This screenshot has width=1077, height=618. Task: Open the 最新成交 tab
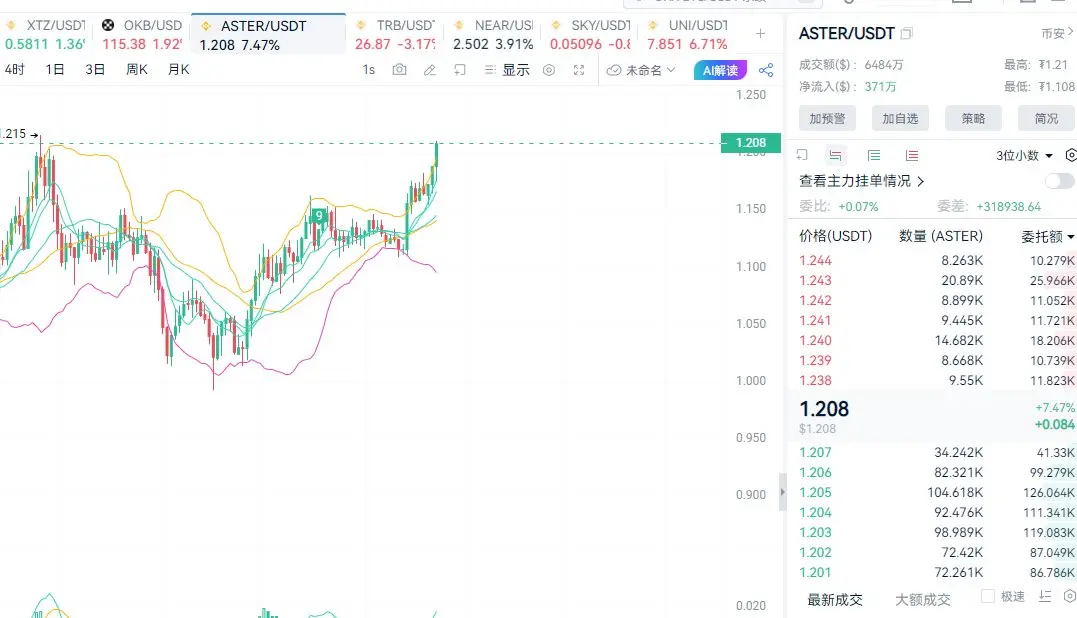click(x=835, y=599)
